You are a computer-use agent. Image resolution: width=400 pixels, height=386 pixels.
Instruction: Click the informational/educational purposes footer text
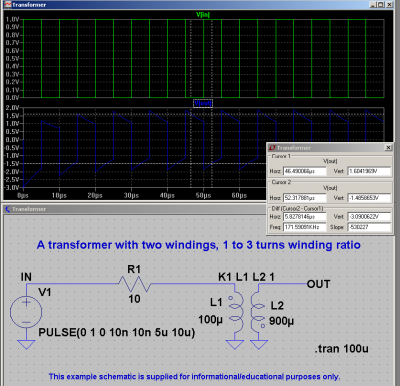pyautogui.click(x=194, y=377)
